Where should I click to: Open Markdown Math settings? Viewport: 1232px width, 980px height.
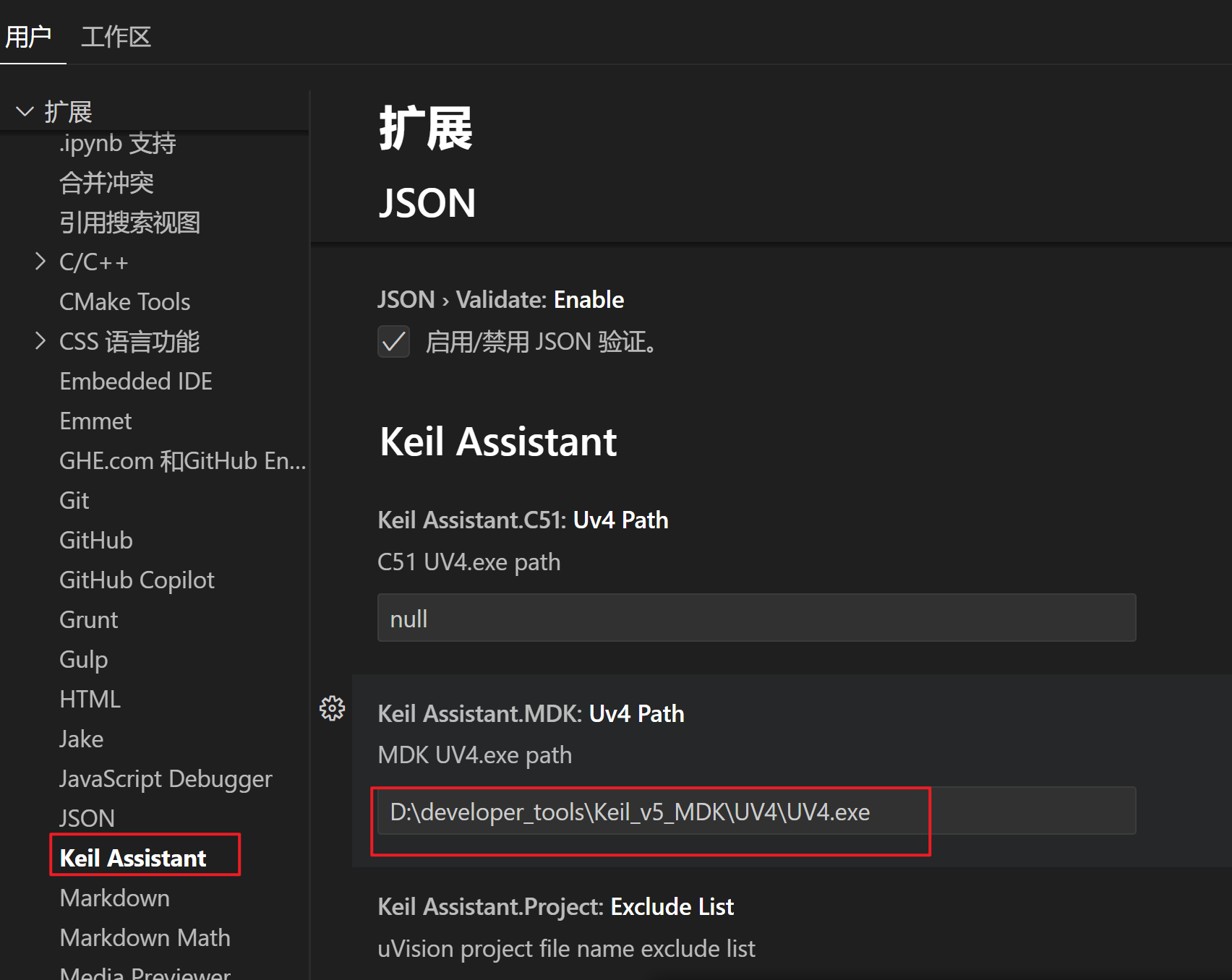coord(145,938)
